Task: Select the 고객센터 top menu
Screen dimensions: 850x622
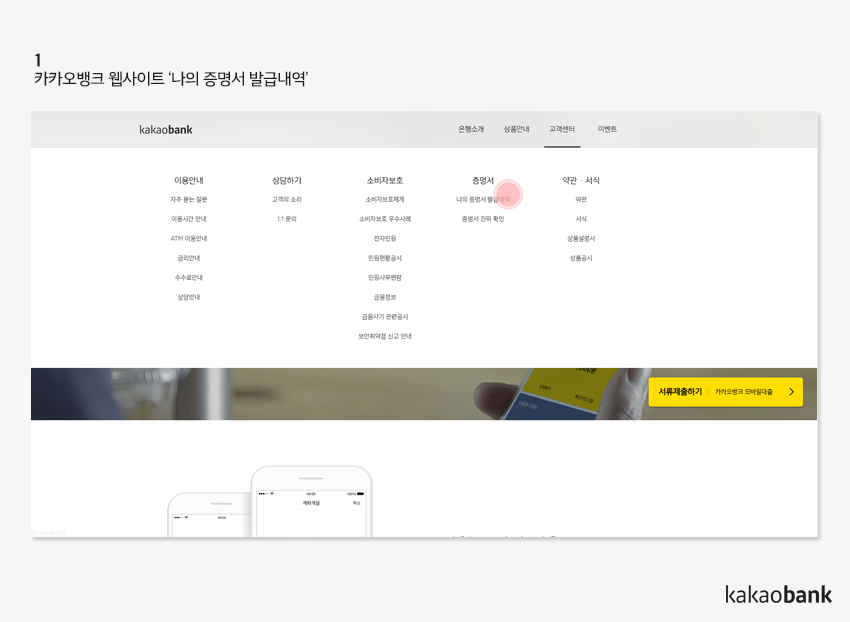Action: 562,129
